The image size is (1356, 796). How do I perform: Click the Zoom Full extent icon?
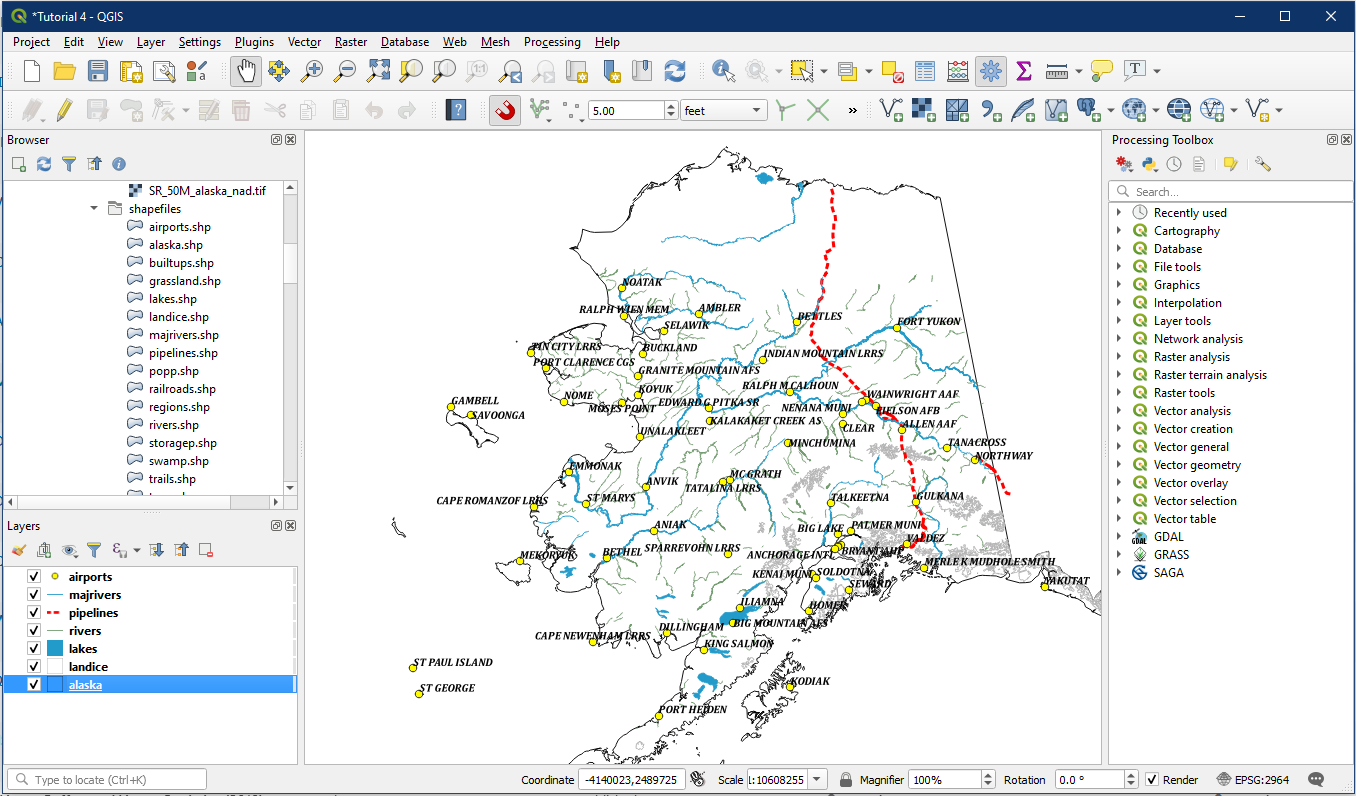[x=378, y=71]
